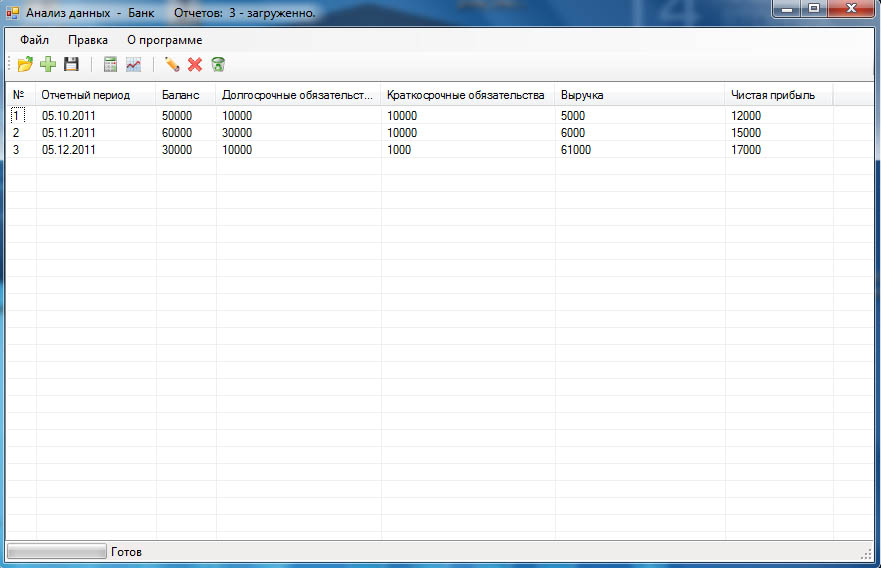Click net profit value 12000
The image size is (881, 568).
(x=746, y=116)
